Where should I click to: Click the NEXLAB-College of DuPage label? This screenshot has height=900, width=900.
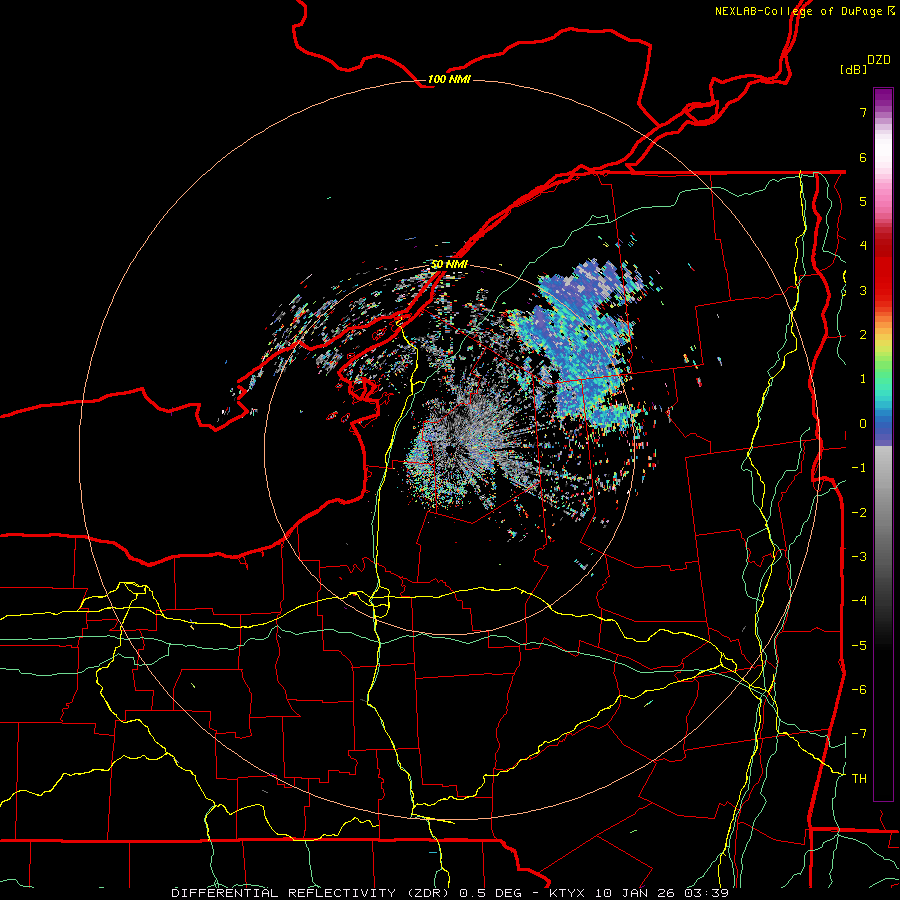(x=804, y=11)
